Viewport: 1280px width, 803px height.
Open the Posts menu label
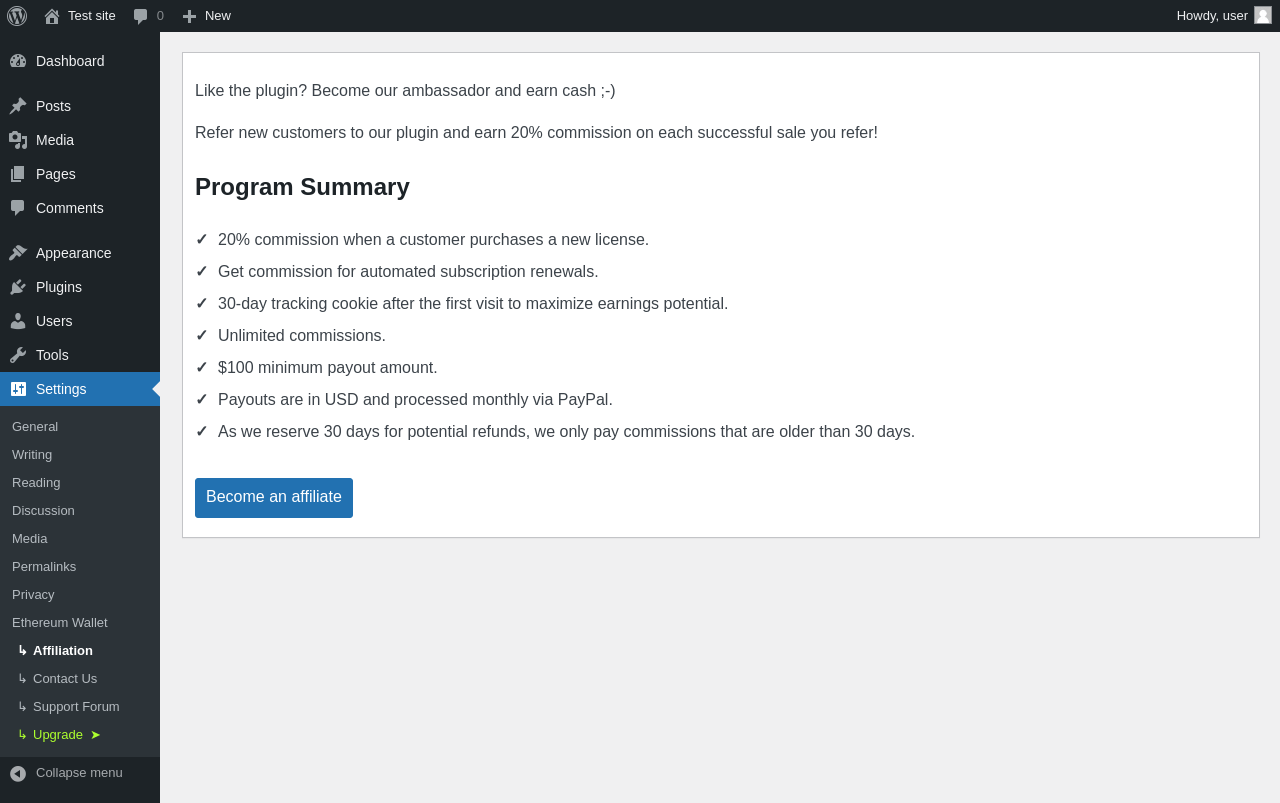pyautogui.click(x=53, y=106)
